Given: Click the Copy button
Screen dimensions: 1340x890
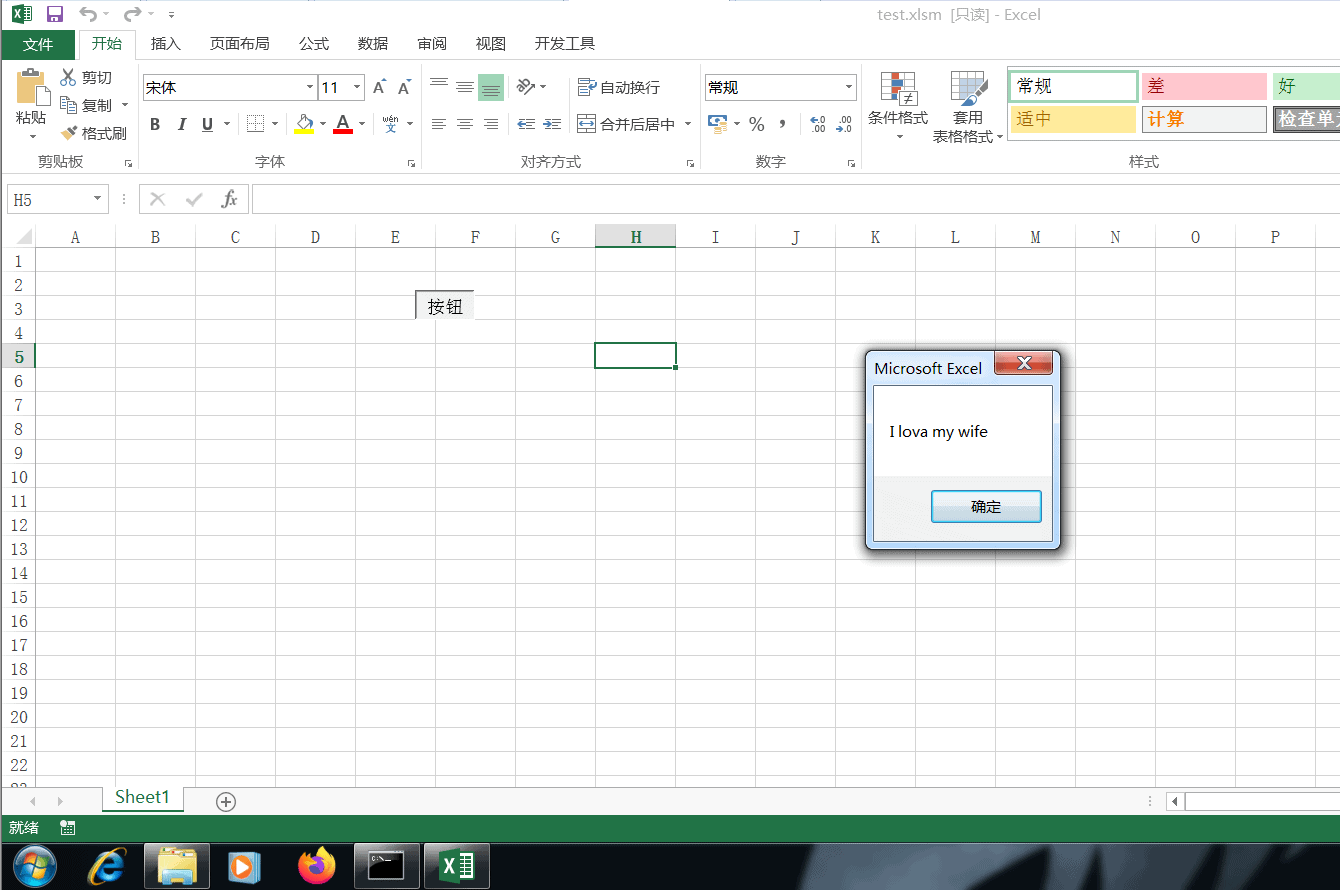Looking at the screenshot, I should [x=87, y=105].
